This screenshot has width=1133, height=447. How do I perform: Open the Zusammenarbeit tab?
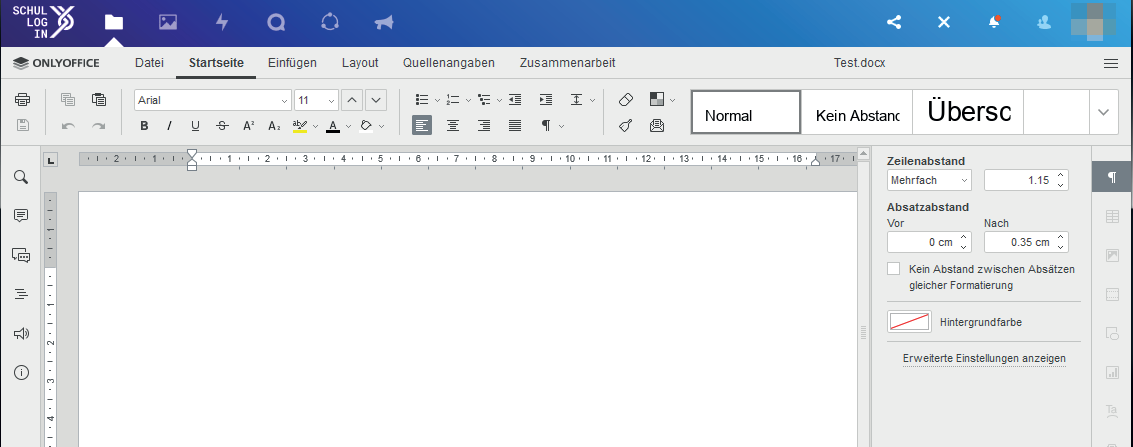567,63
